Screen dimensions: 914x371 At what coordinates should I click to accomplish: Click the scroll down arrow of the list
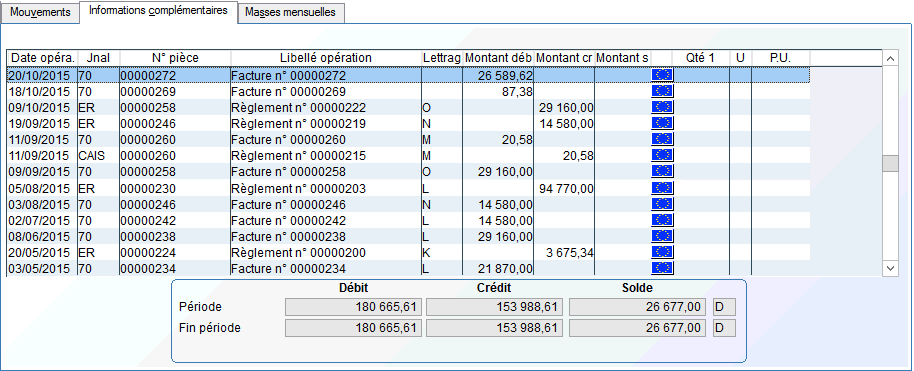coord(891,268)
